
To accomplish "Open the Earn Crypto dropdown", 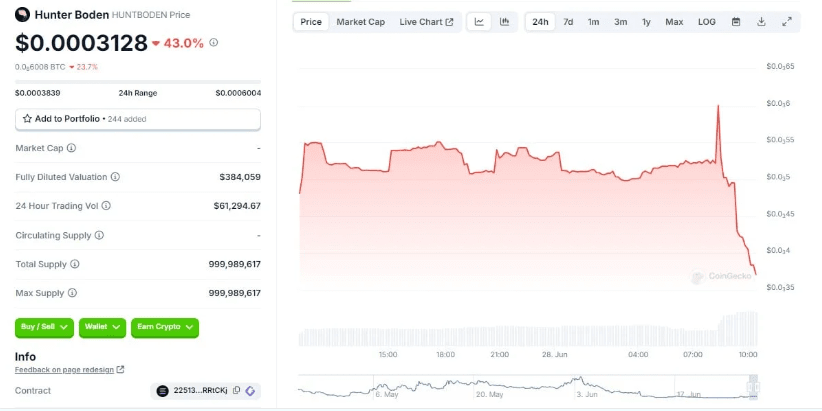I will pos(165,327).
